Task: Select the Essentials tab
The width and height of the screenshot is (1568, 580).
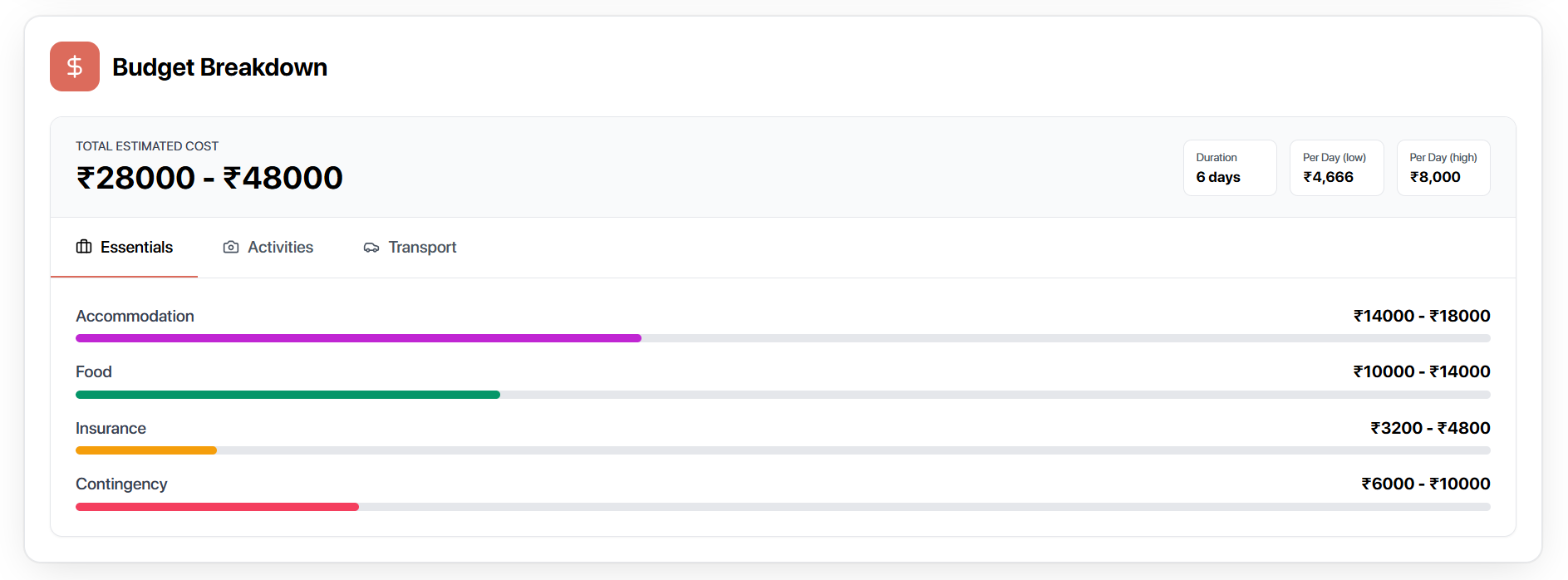Action: click(x=125, y=247)
